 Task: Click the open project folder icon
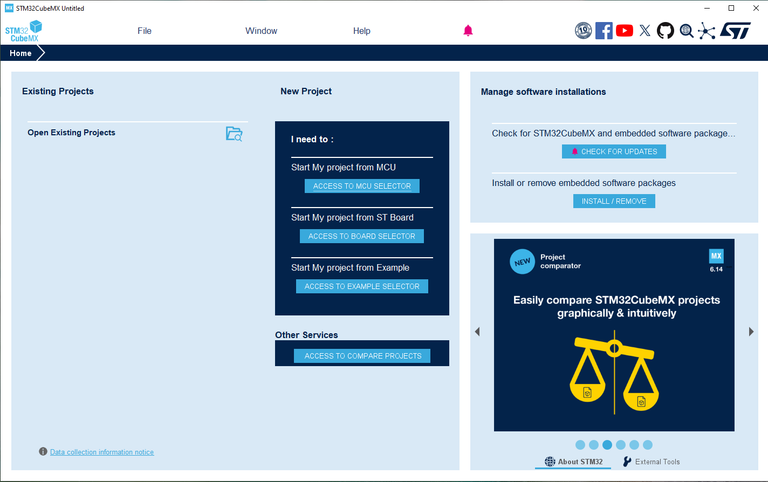coord(234,134)
